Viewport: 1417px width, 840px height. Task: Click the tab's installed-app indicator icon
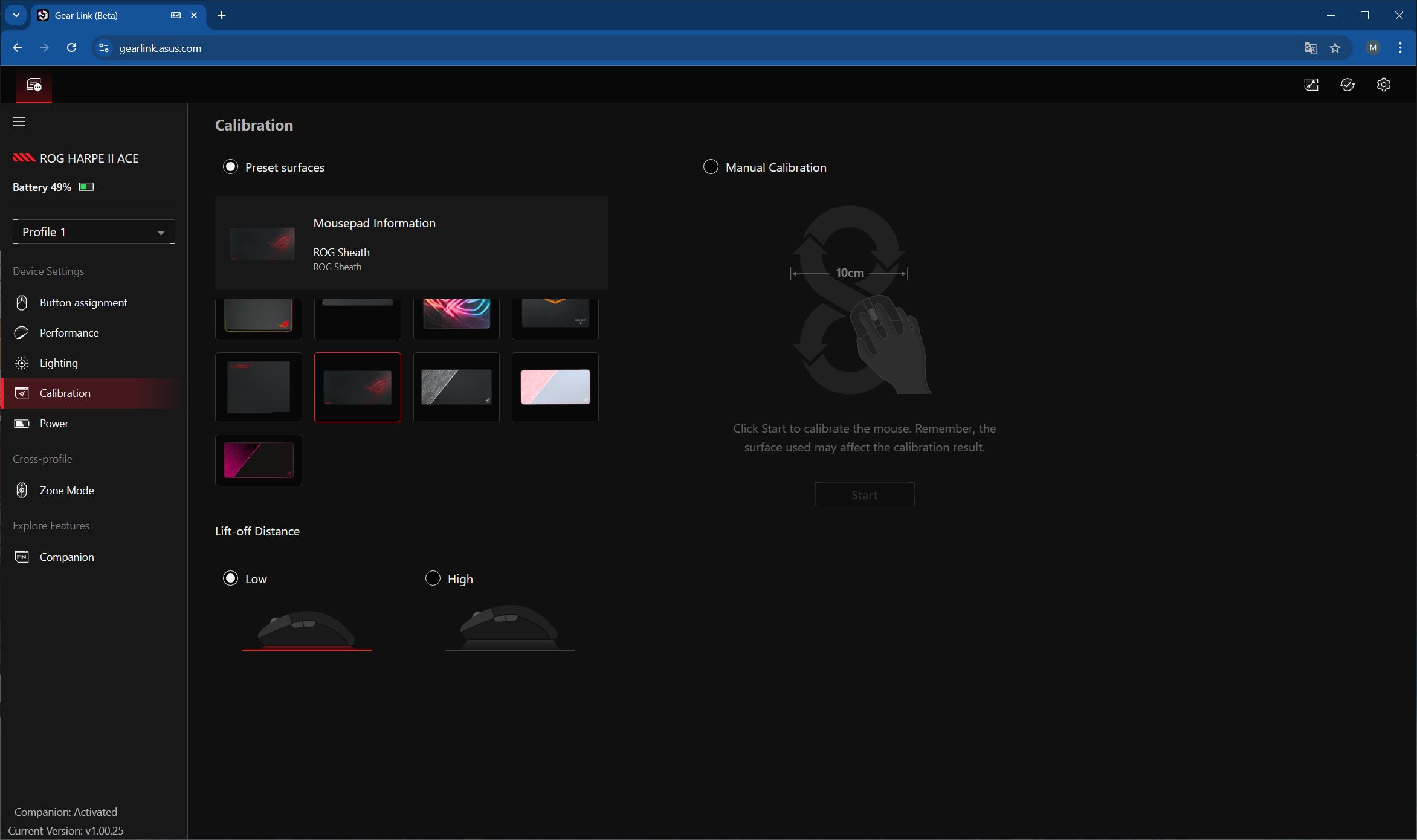point(176,15)
